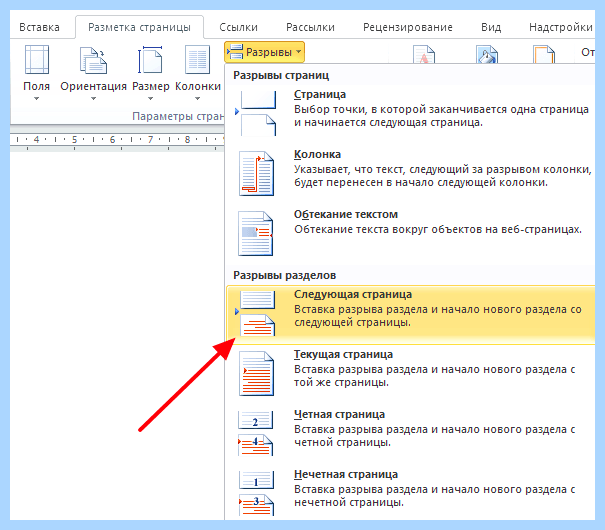The height and width of the screenshot is (530, 605).
Task: Click the horizontal ruler at mark 4
Action: click(37, 139)
